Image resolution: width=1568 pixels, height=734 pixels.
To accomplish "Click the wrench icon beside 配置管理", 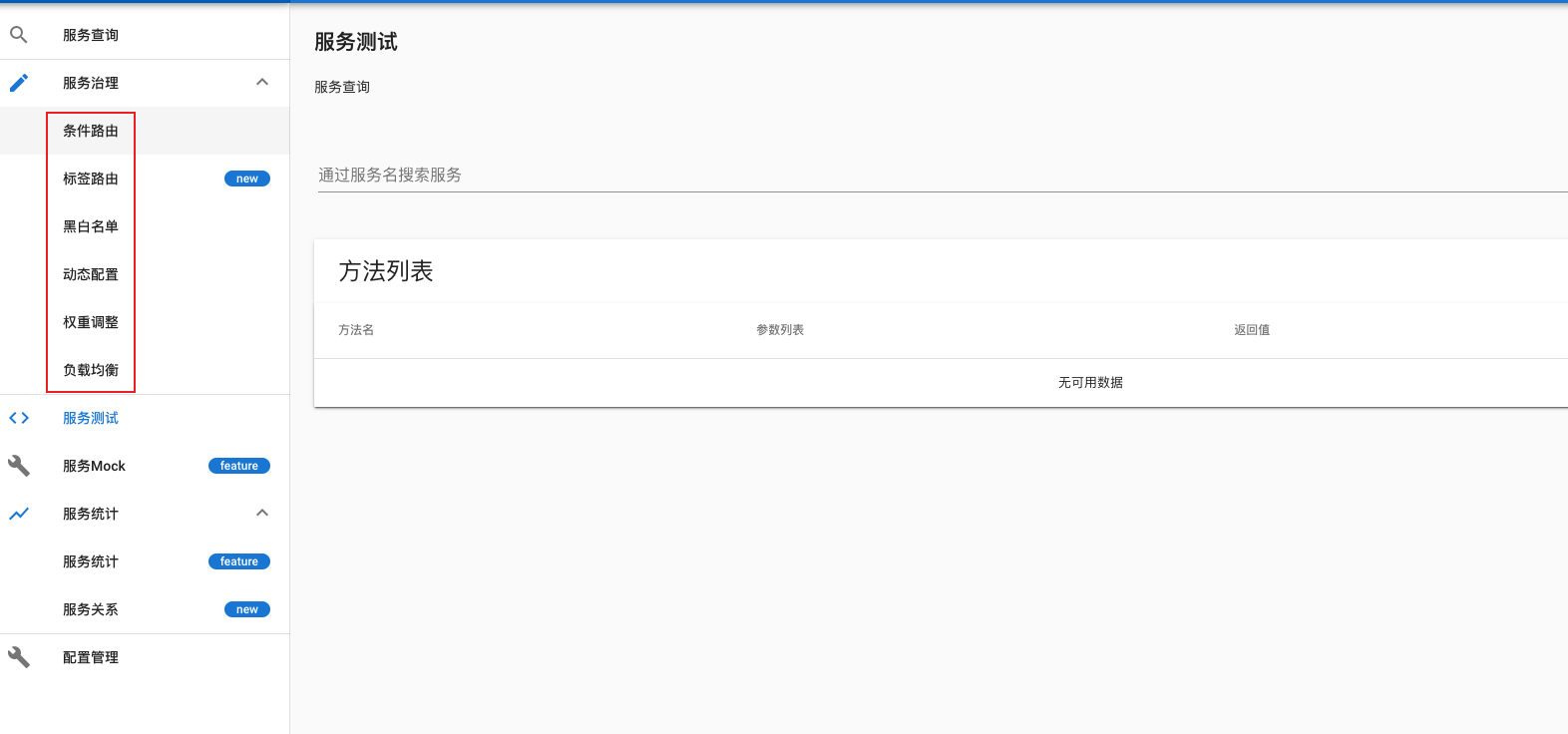I will 19,657.
